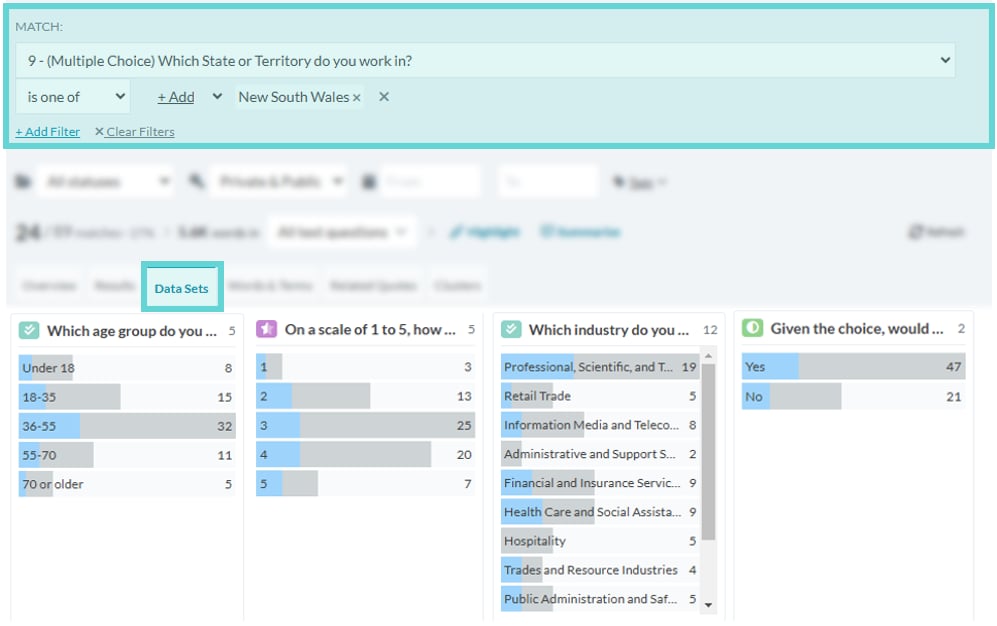Delete the filter row with the X icon
This screenshot has width=997, height=626.
384,97
